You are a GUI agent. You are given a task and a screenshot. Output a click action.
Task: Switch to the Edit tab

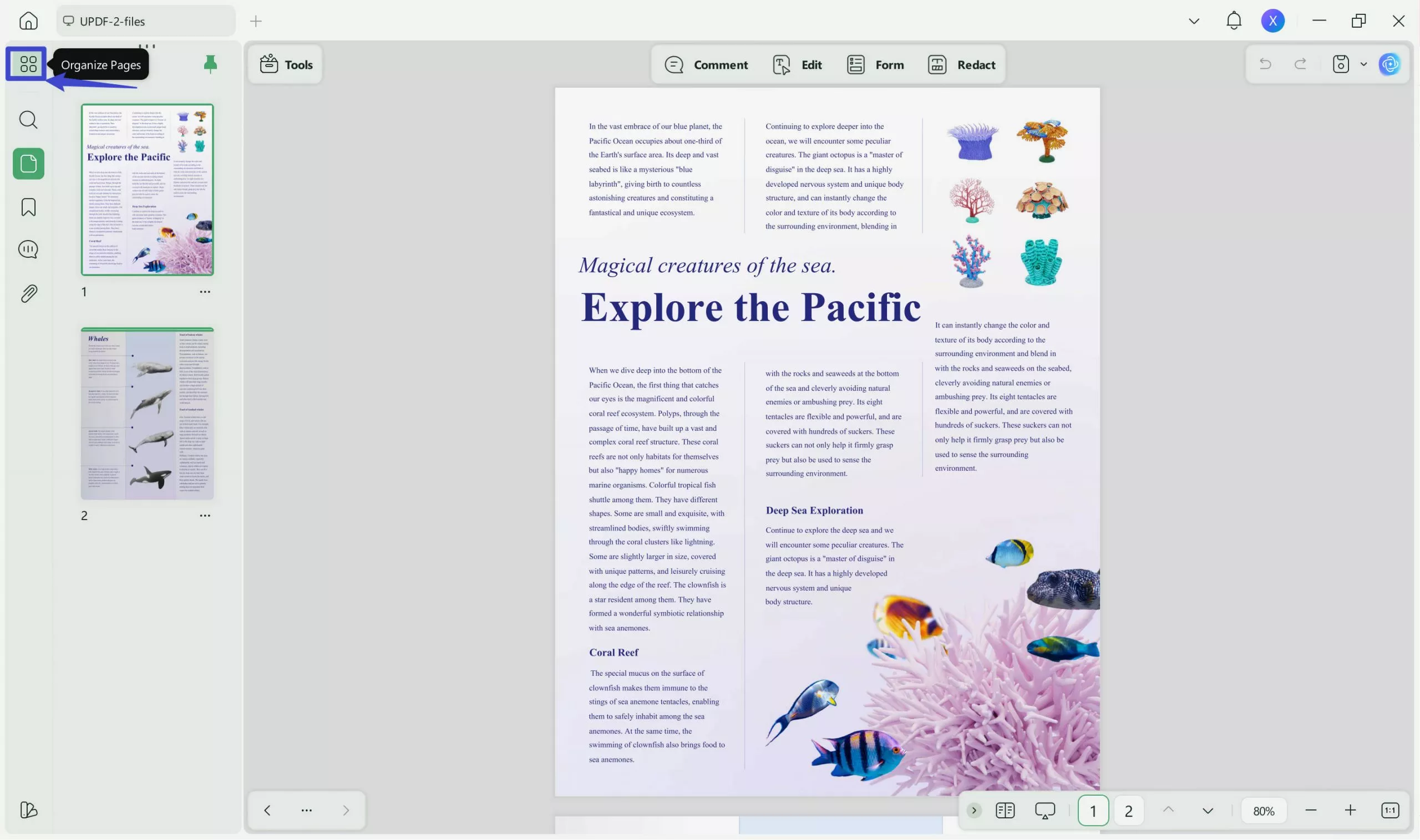click(x=796, y=64)
